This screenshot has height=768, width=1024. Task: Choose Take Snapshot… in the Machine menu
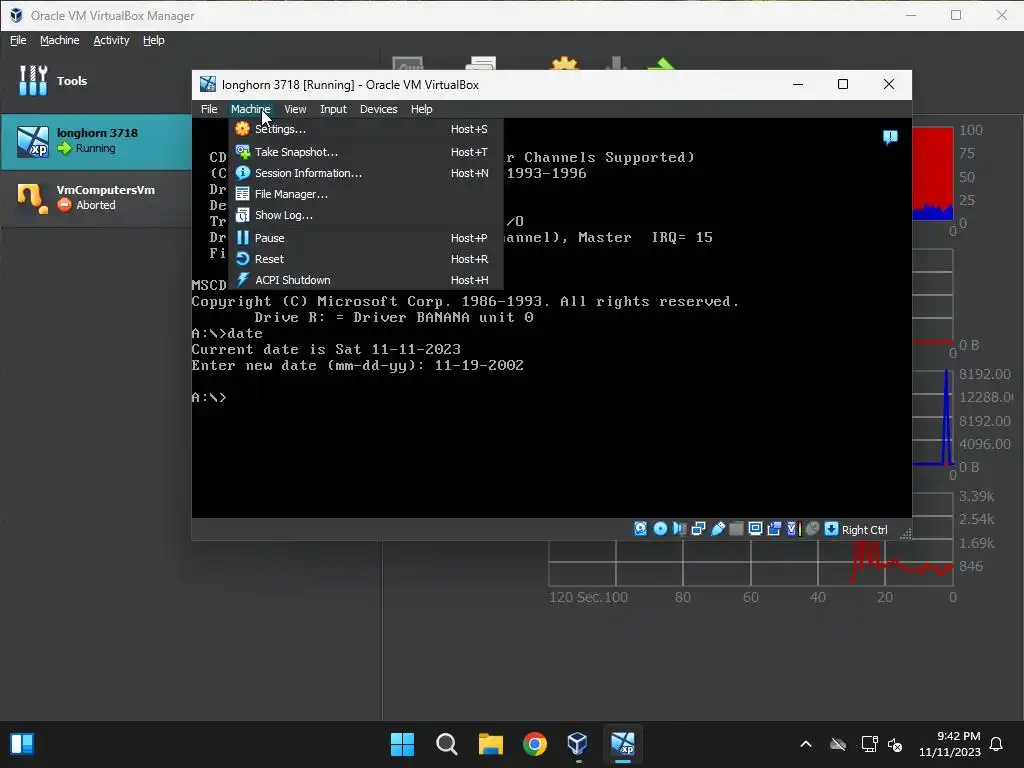[x=366, y=152]
